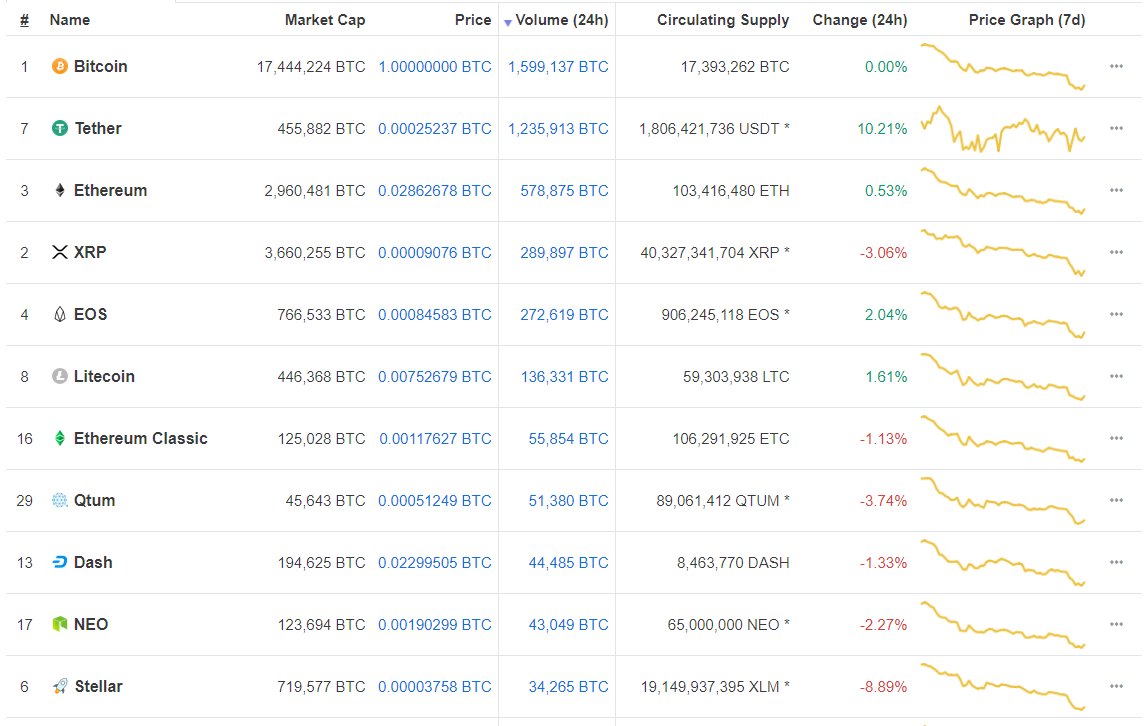The image size is (1145, 726).
Task: Click the NEO green logo icon
Action: coord(60,625)
